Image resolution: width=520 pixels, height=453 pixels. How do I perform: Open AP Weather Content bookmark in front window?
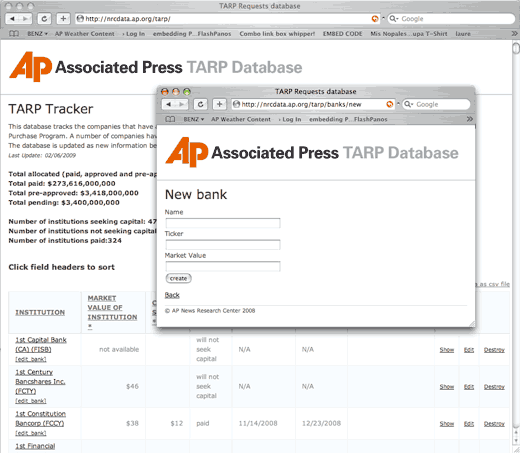click(x=241, y=119)
